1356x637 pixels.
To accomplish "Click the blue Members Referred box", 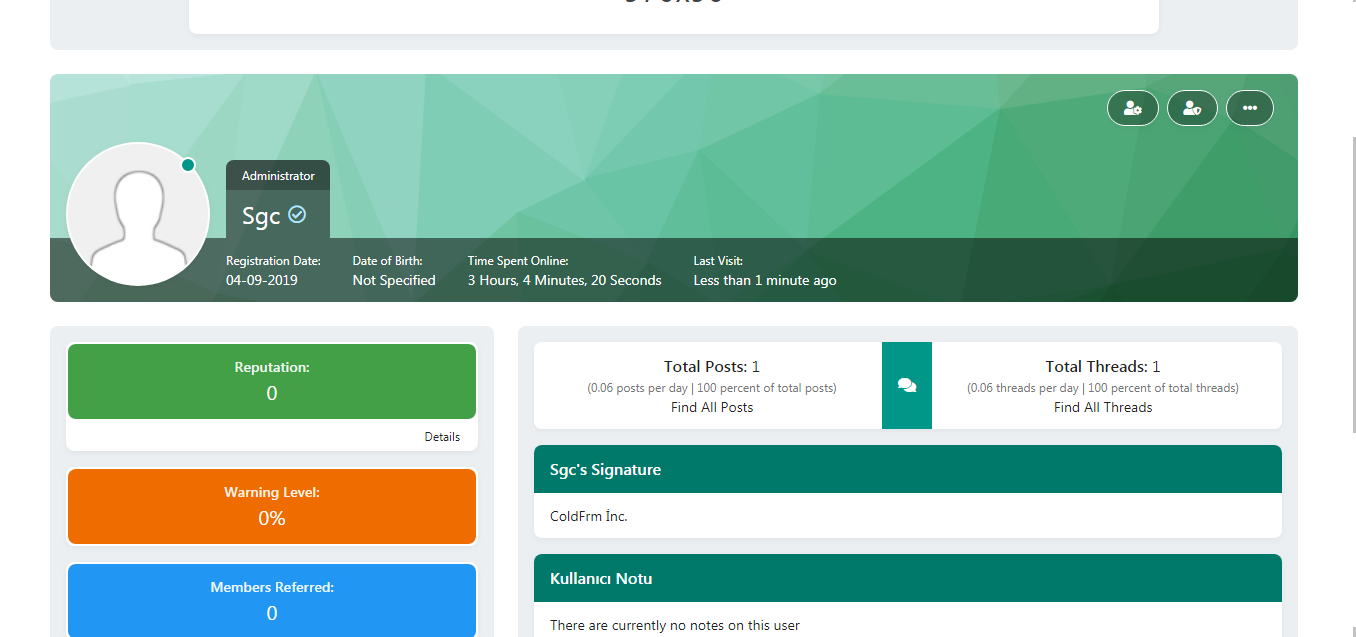I will 272,600.
